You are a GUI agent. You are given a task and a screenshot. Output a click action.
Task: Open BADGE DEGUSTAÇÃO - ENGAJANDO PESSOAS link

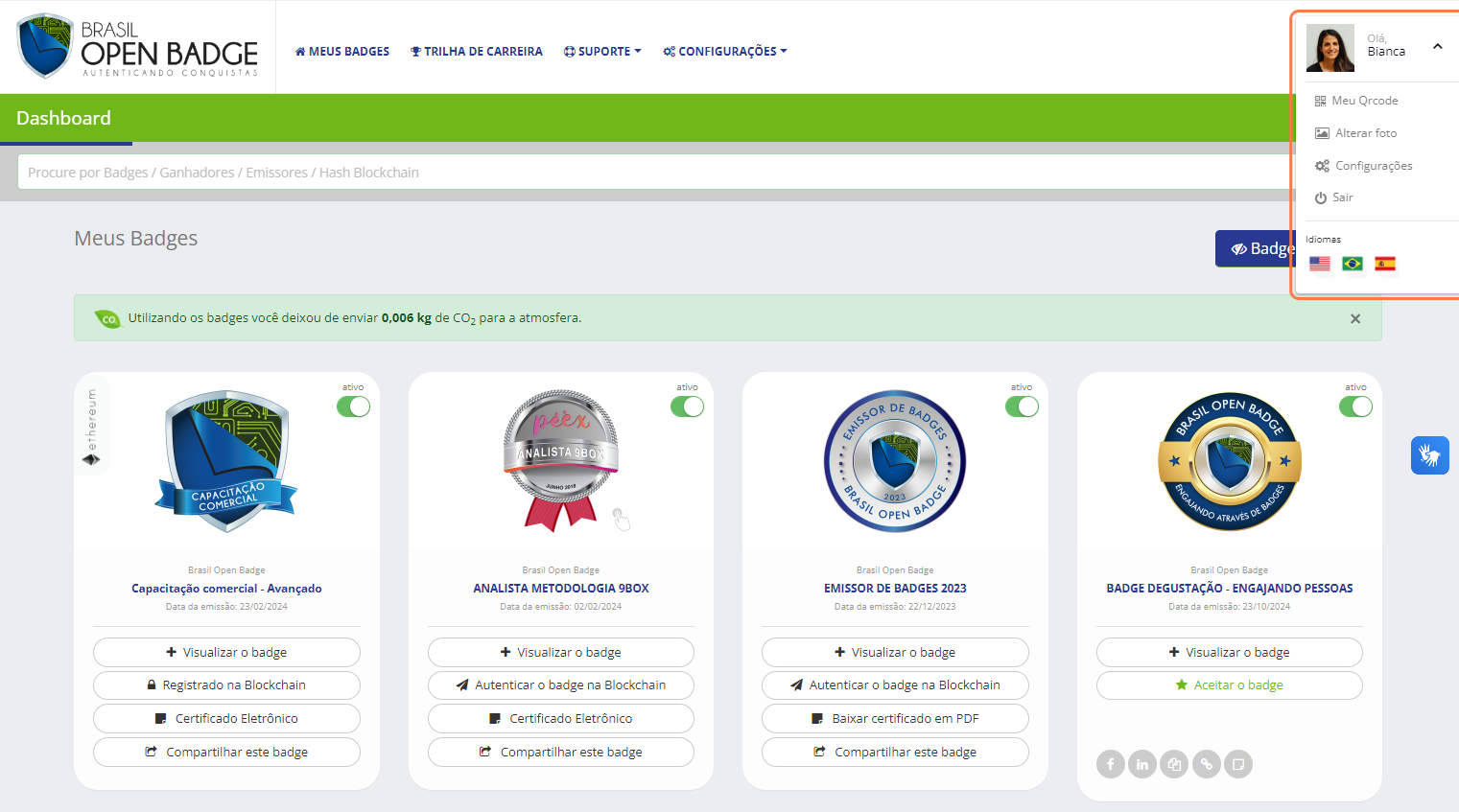pyautogui.click(x=1229, y=589)
